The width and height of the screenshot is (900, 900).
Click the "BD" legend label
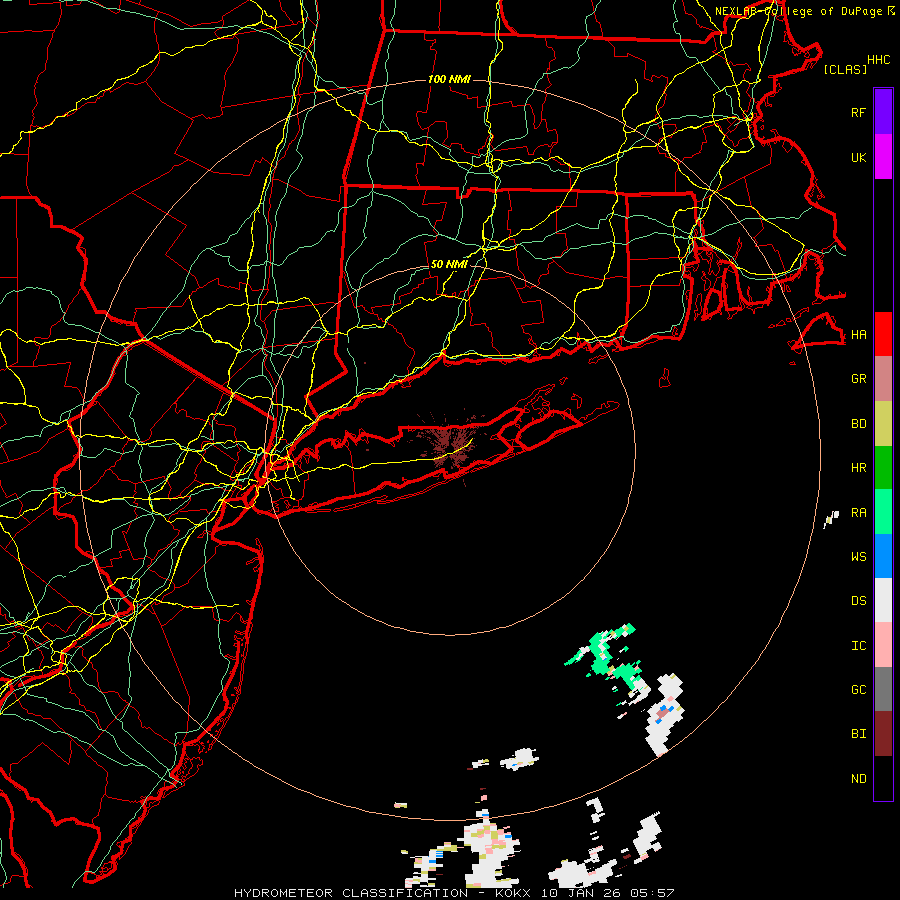[x=858, y=424]
